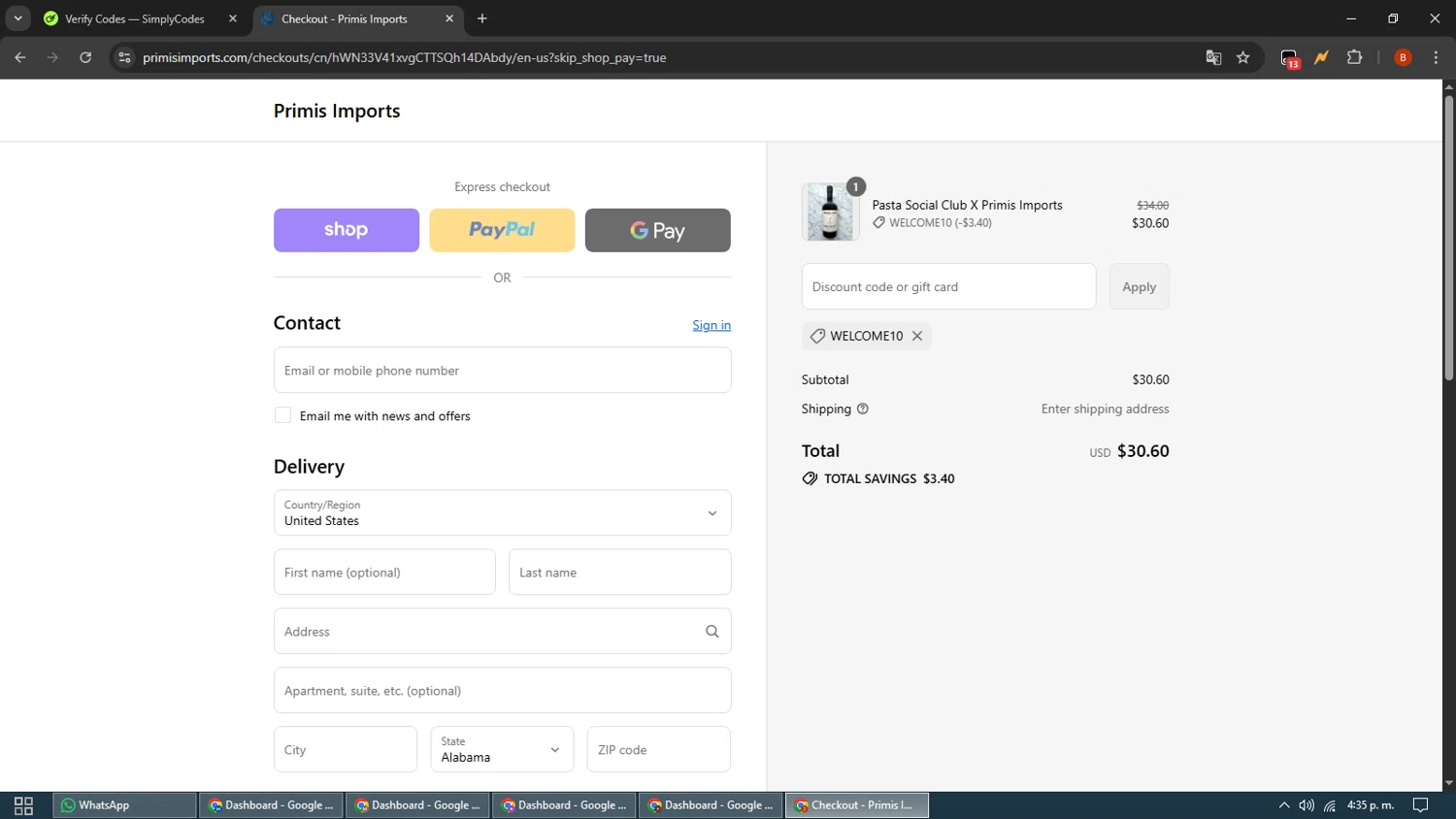1456x819 pixels.
Task: Click the page vertical scrollbar
Action: click(1448, 238)
